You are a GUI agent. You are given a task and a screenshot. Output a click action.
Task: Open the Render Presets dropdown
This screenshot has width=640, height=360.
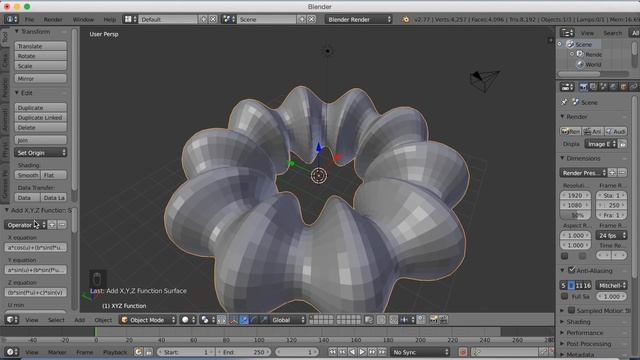(x=583, y=173)
